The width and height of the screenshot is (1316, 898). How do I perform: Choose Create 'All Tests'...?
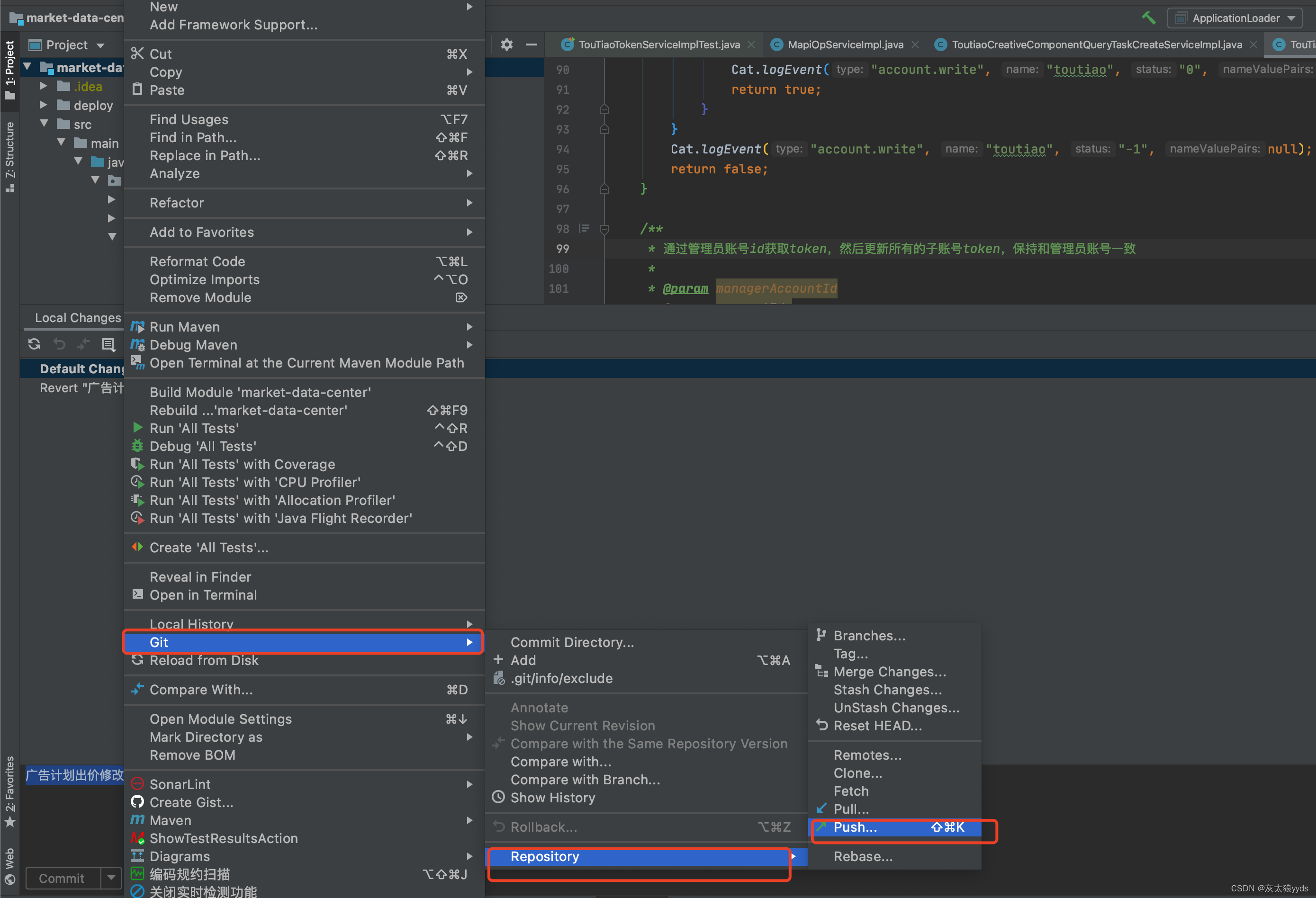pos(304,548)
